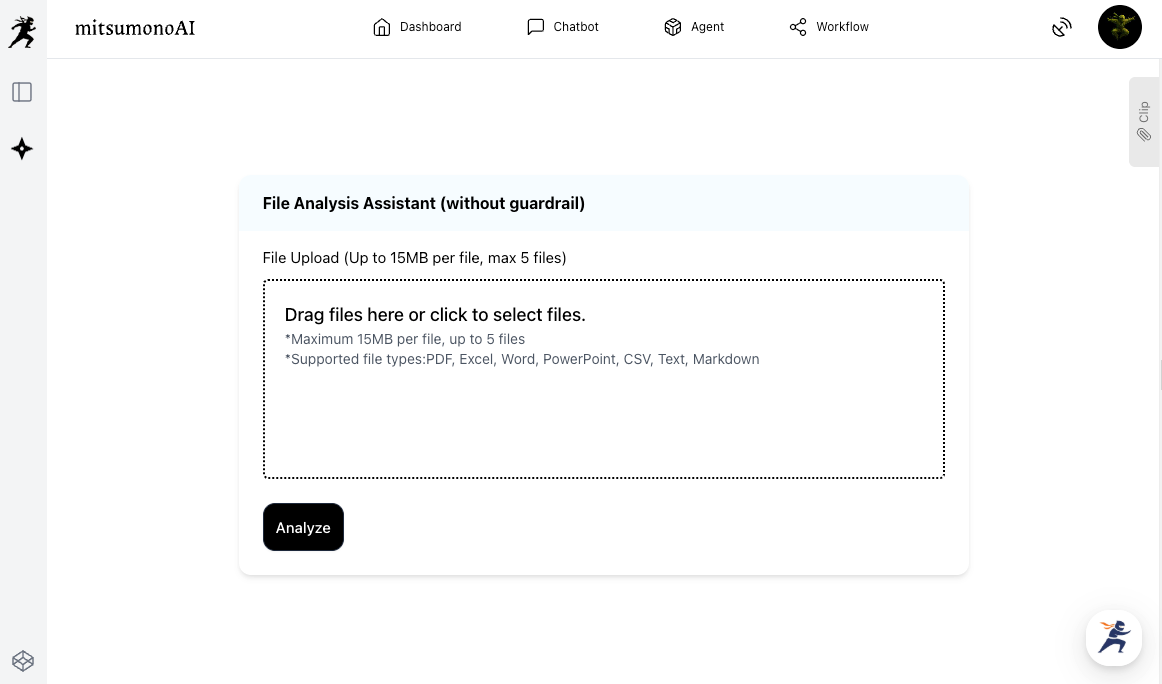Viewport: 1162px width, 684px height.
Task: Click the paperclip icon on the Clip tab
Action: coord(1144,135)
